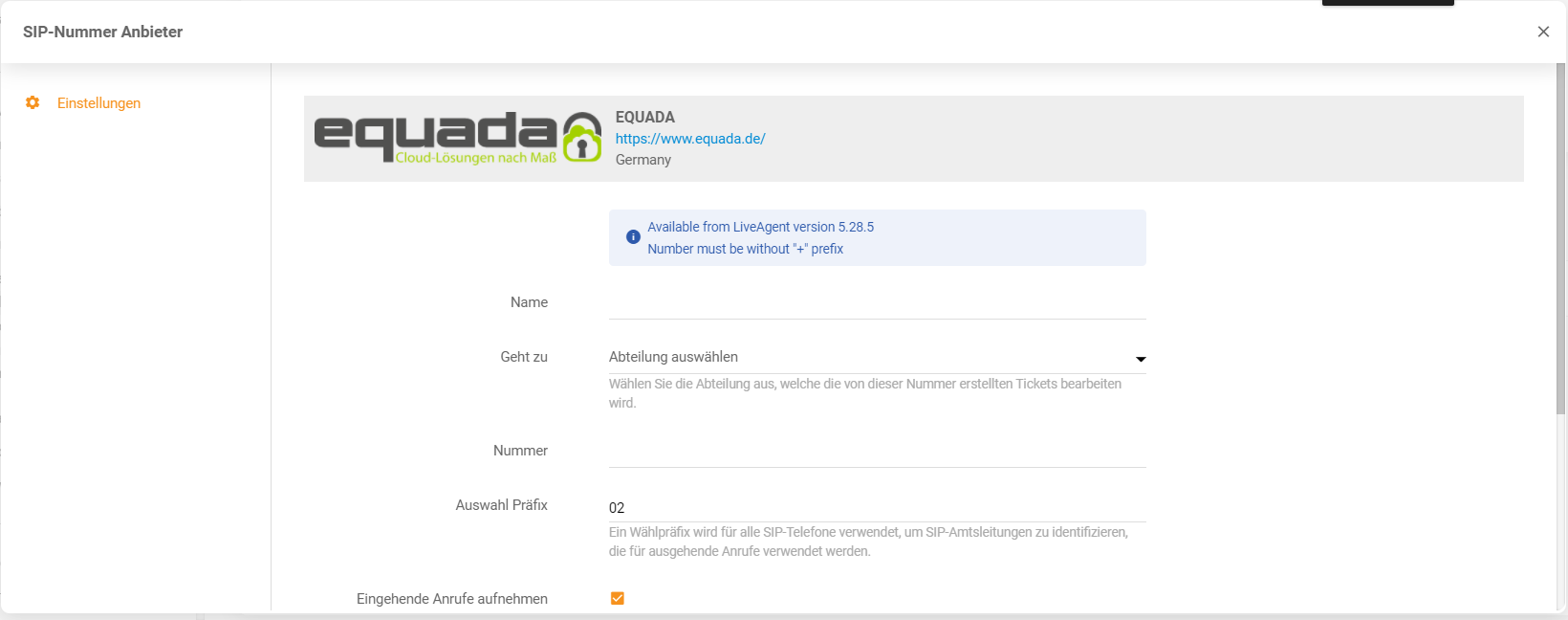
Task: Click the dialog's vertical scrollbar
Action: (1560, 239)
